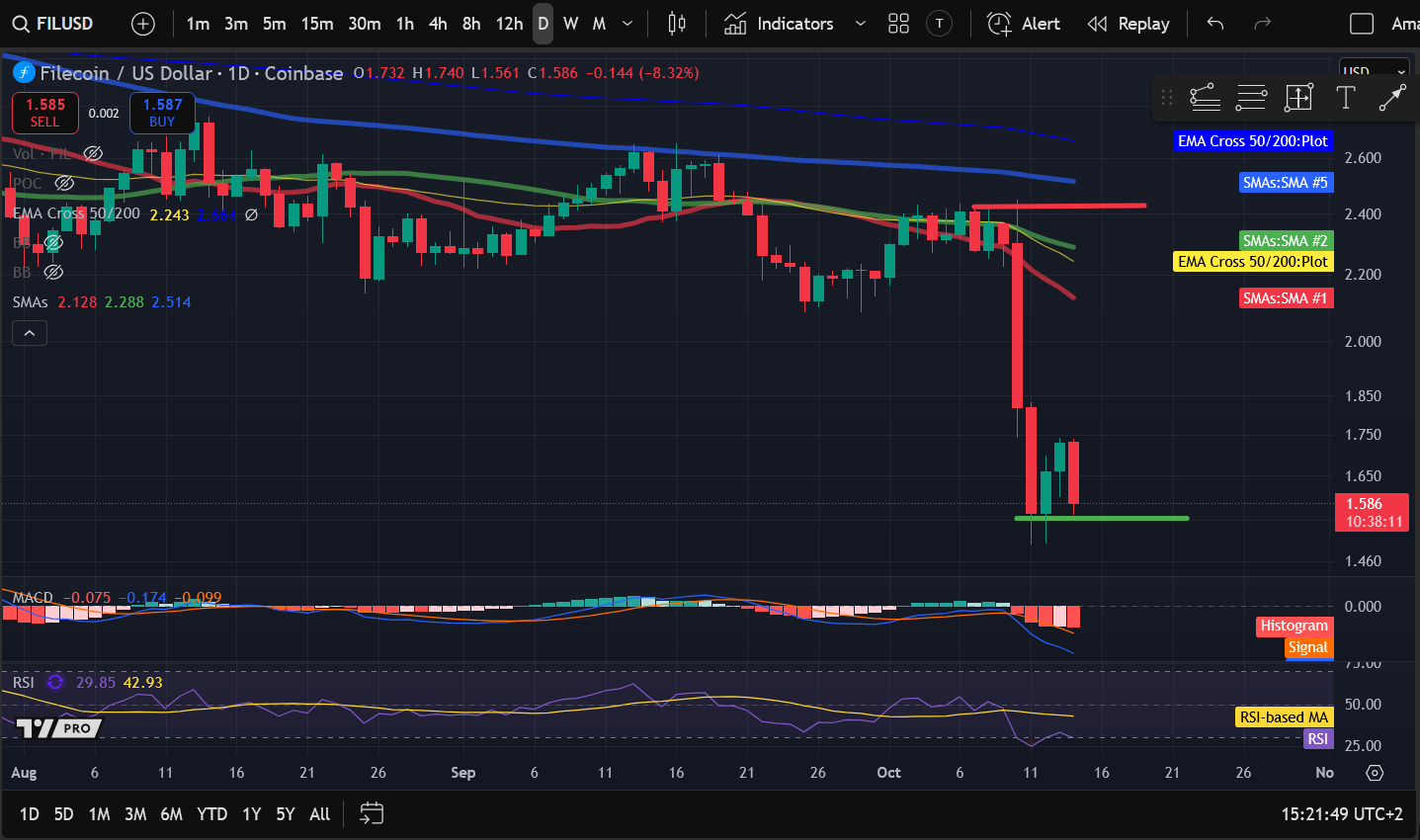Add a symbol to compare with plus icon
The width and height of the screenshot is (1420, 840).
(143, 24)
